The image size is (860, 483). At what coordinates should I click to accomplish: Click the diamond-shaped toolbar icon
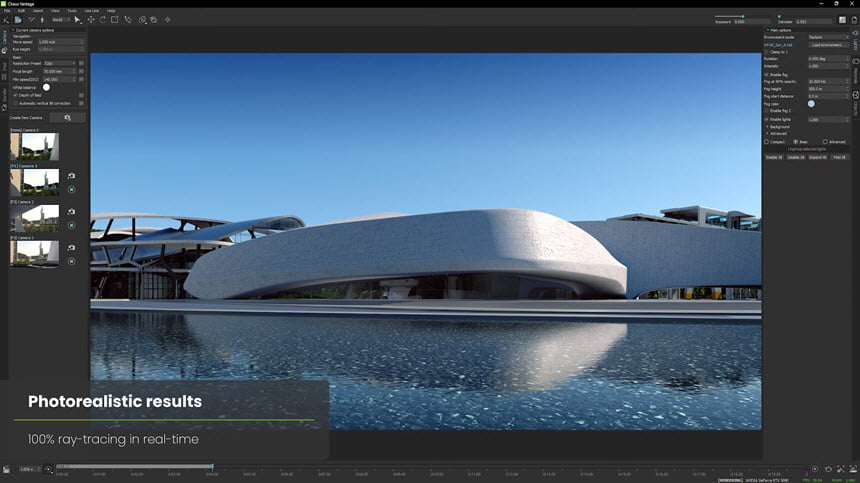167,20
